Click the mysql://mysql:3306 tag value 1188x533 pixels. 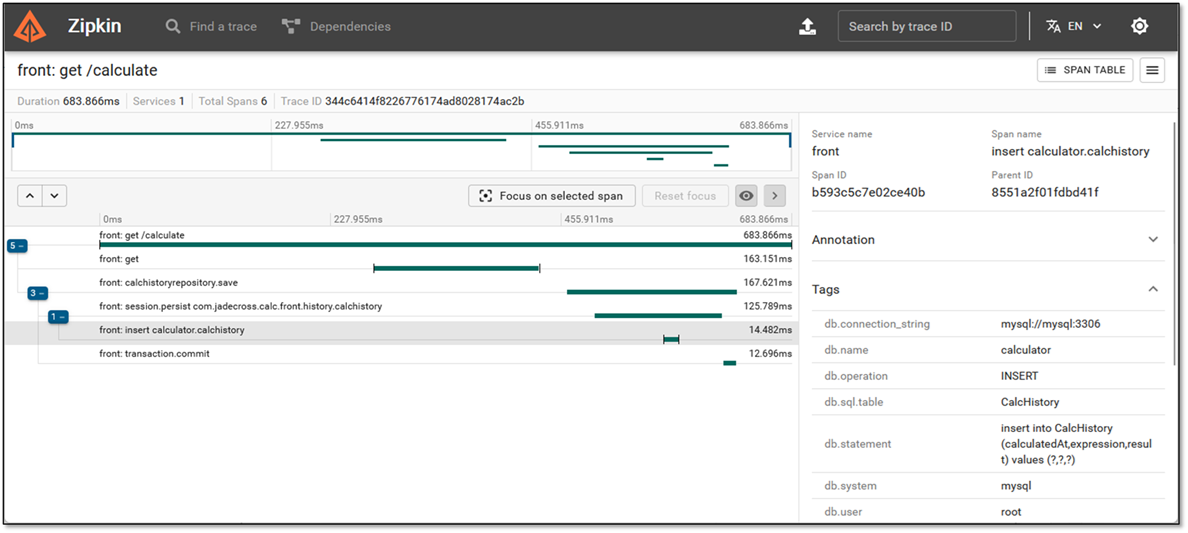(x=1051, y=324)
